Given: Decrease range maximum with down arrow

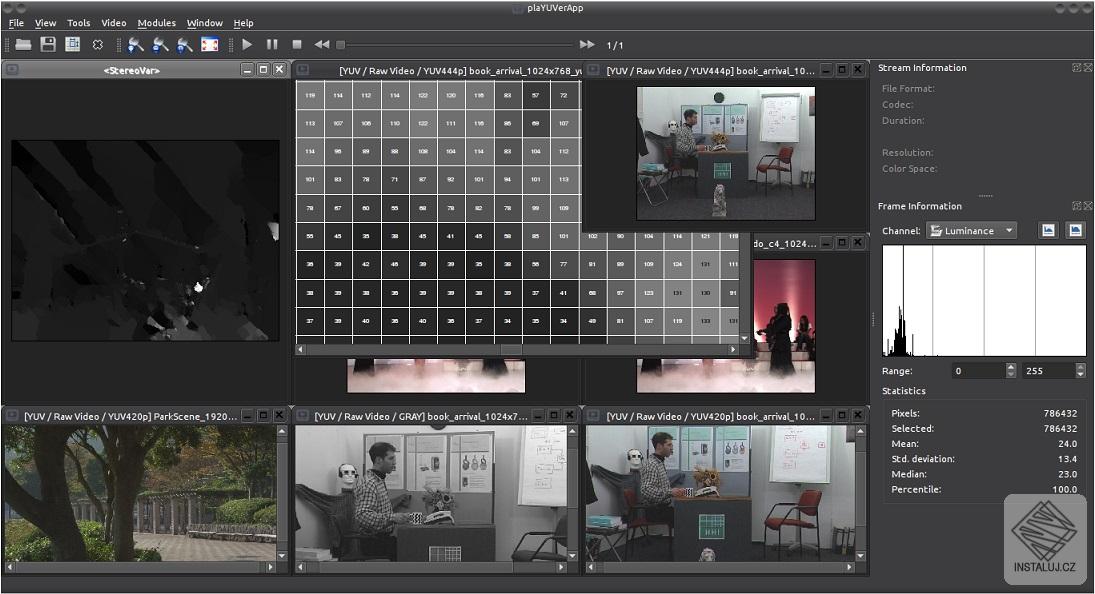Looking at the screenshot, I should [x=1080, y=375].
